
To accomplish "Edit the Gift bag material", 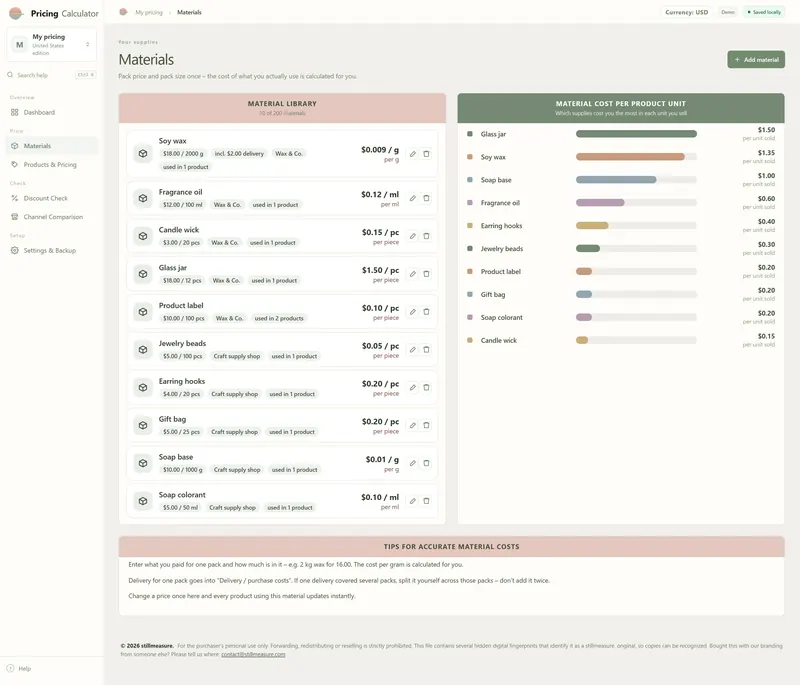I will coord(412,425).
